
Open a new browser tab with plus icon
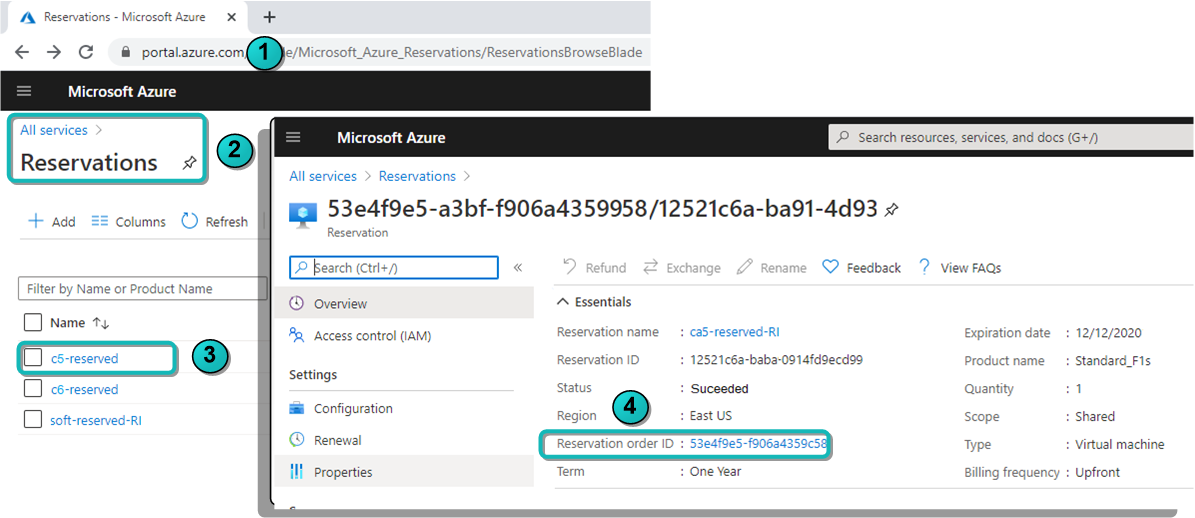269,17
